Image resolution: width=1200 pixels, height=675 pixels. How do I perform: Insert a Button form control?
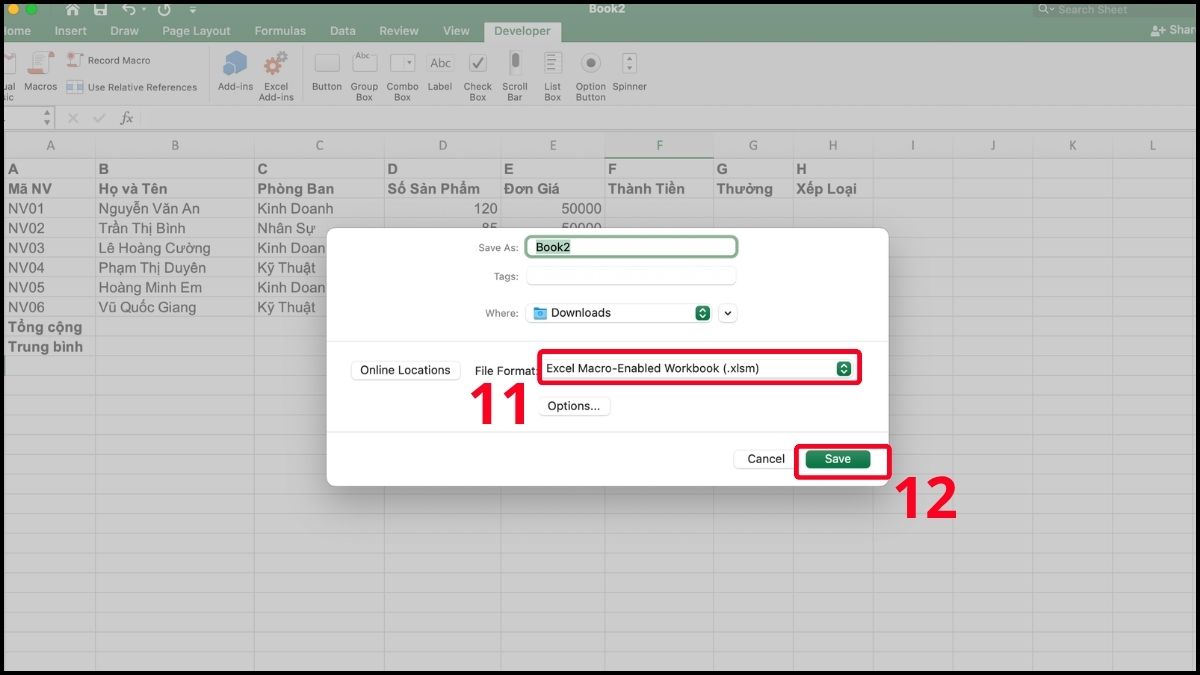coord(327,73)
